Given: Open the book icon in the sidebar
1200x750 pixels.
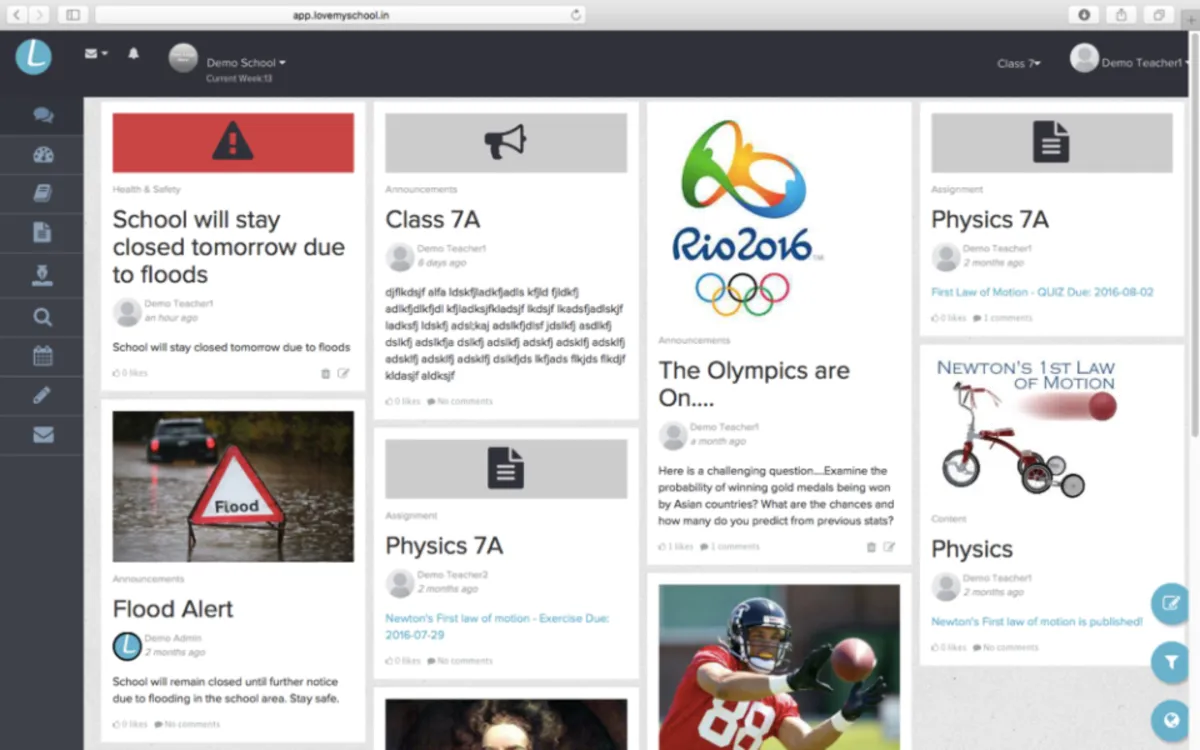Looking at the screenshot, I should pos(42,194).
